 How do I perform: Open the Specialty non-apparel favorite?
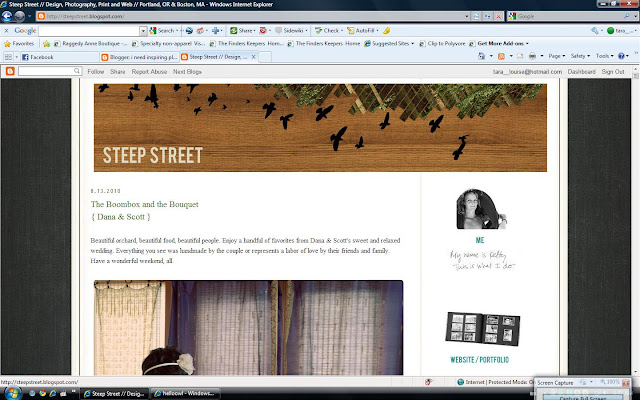point(168,43)
